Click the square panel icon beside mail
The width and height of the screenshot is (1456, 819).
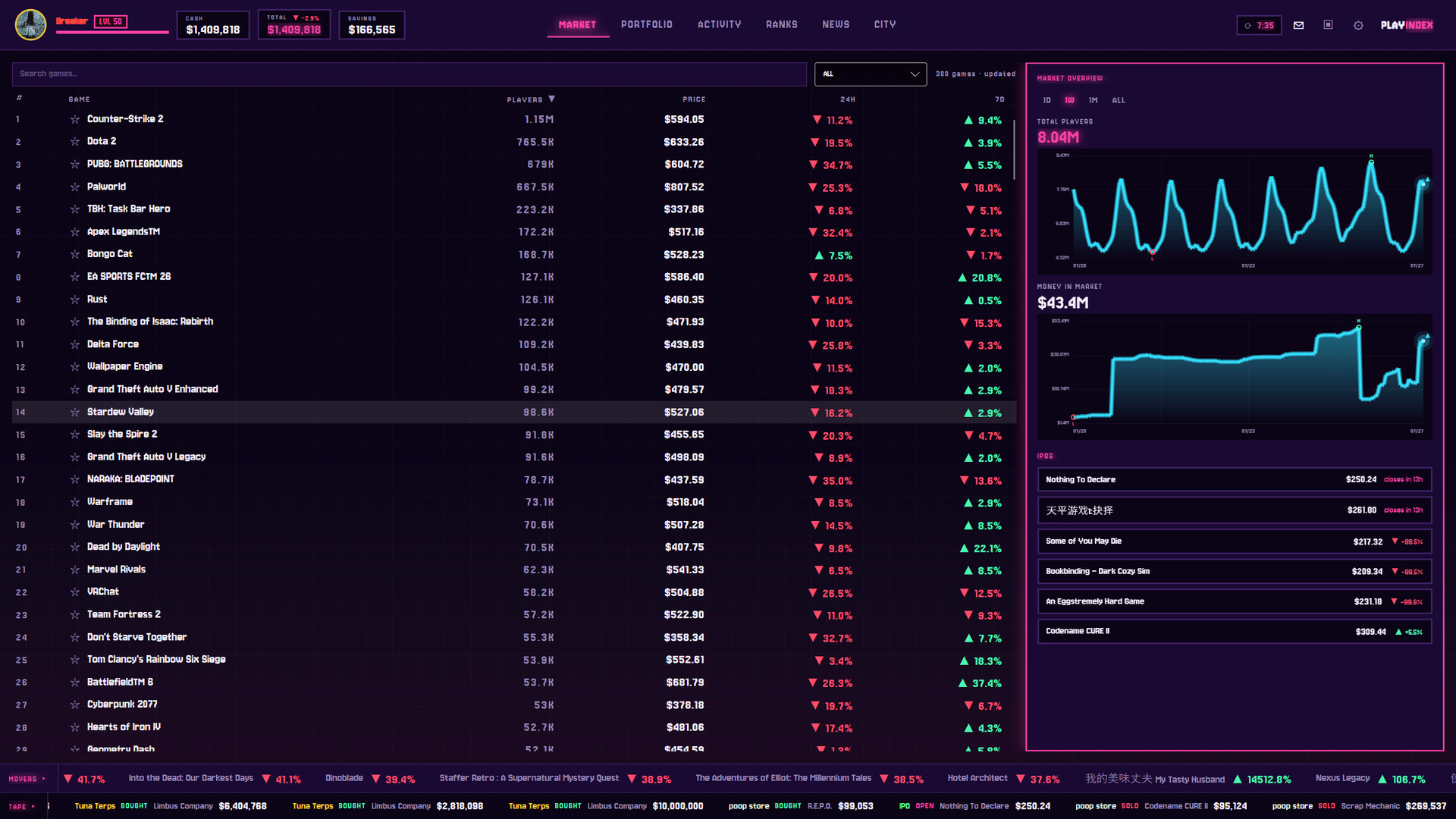point(1328,25)
